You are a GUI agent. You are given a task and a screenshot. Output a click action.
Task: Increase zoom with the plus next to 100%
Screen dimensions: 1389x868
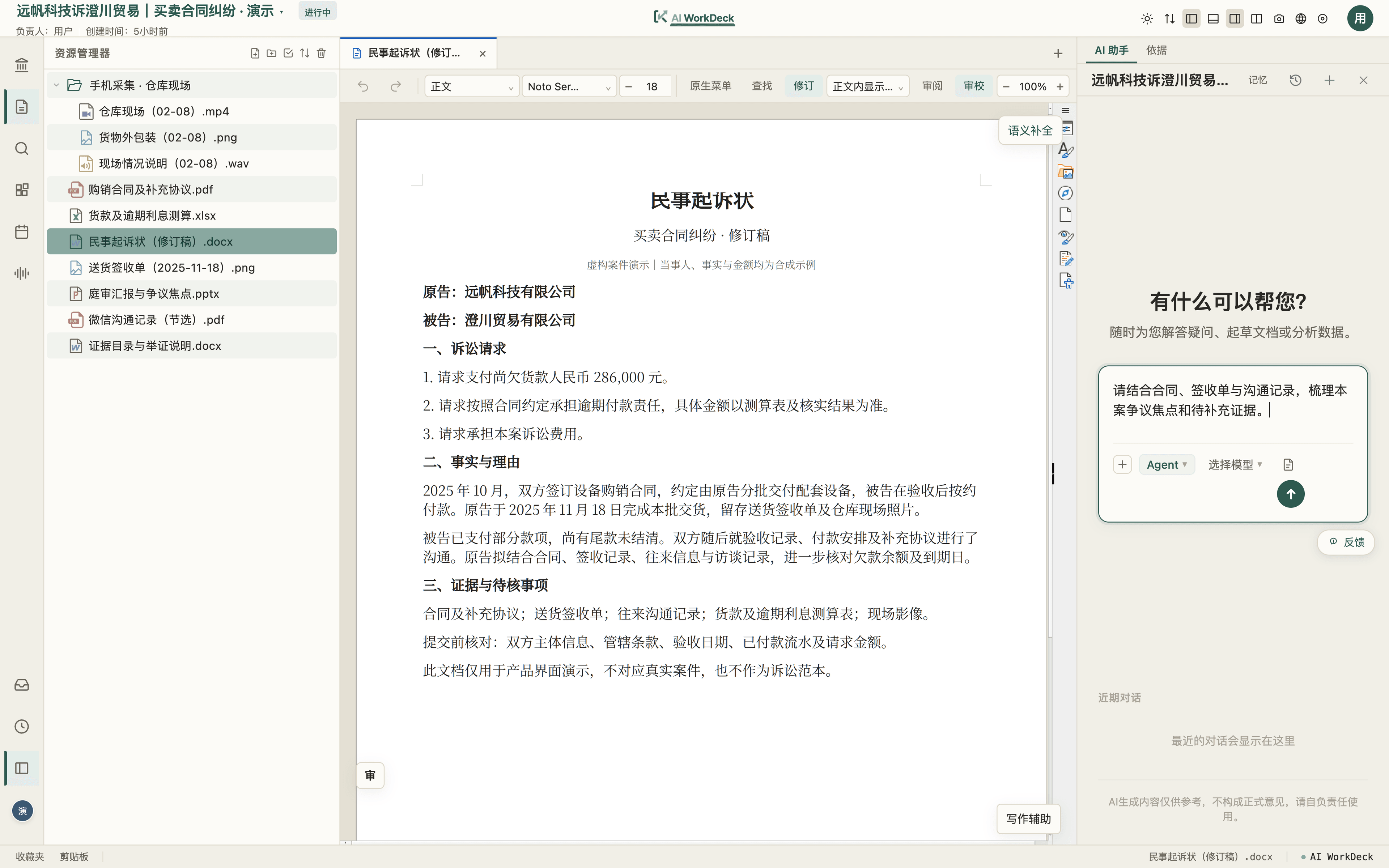pos(1060,86)
